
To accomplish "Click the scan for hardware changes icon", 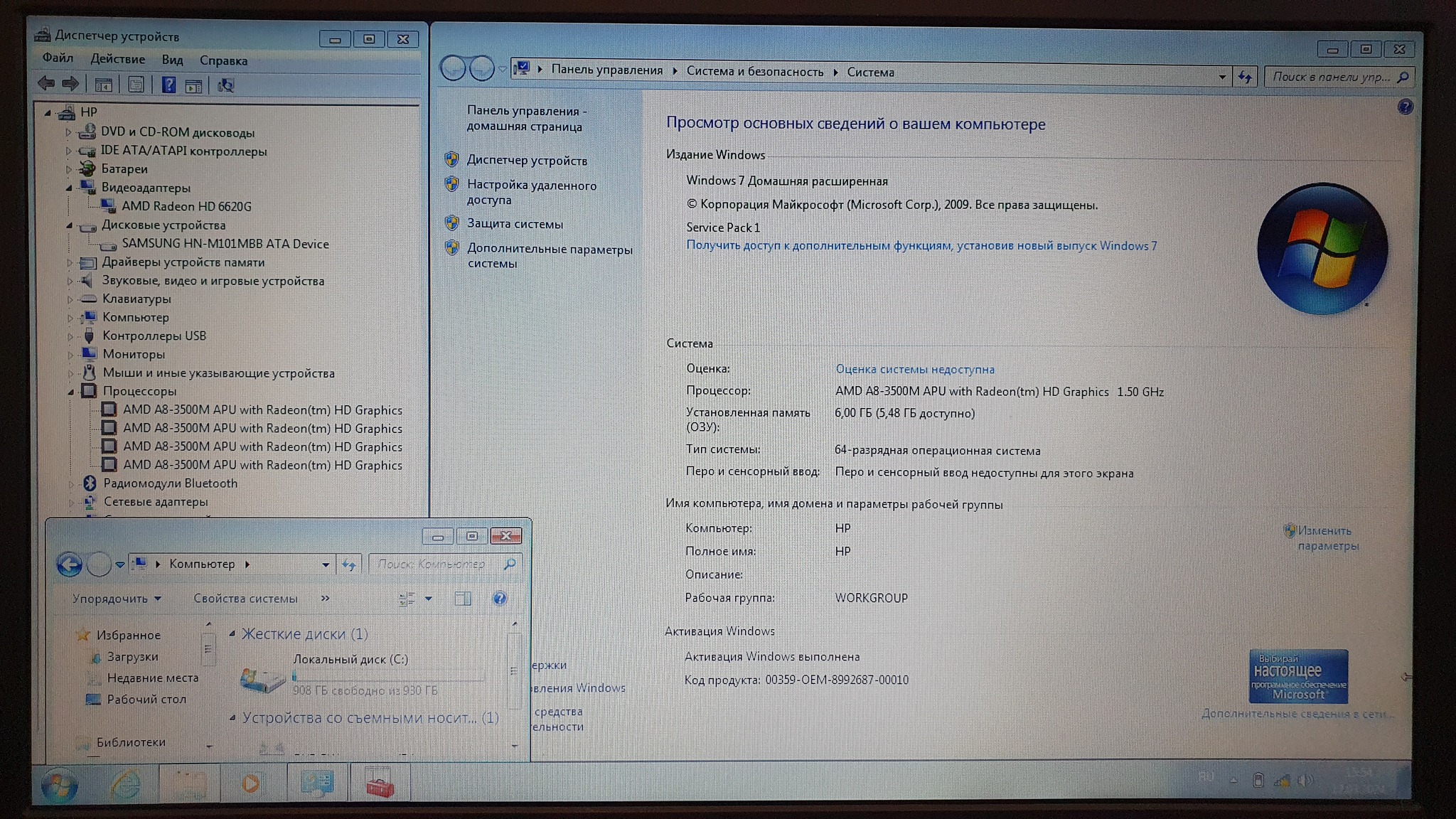I will coord(225,86).
